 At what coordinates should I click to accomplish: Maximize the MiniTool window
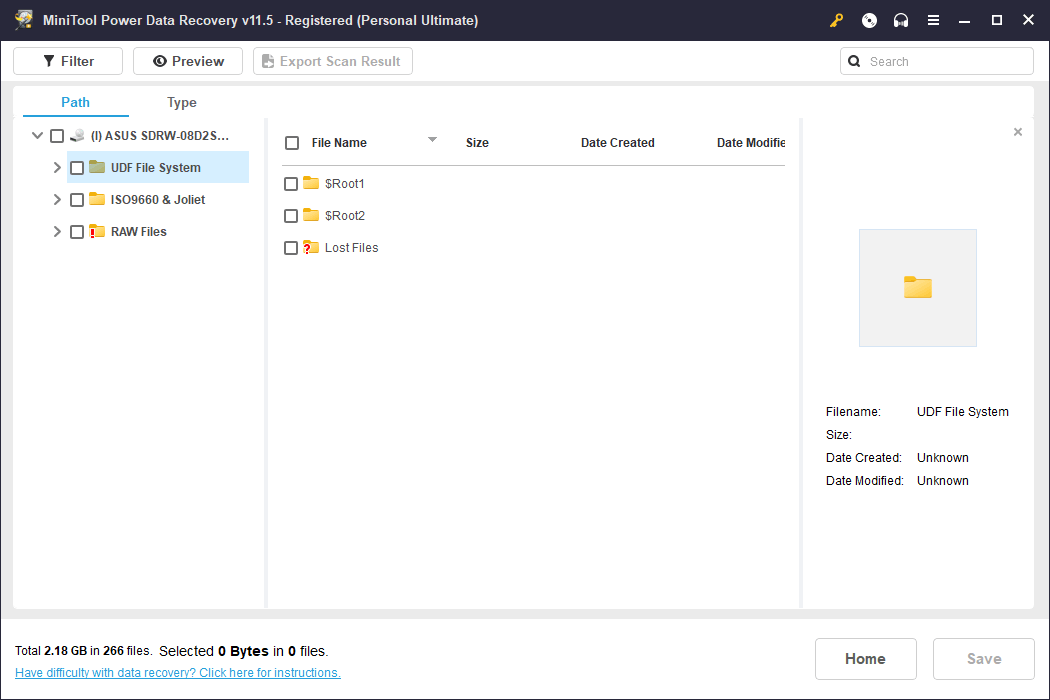[x=996, y=21]
